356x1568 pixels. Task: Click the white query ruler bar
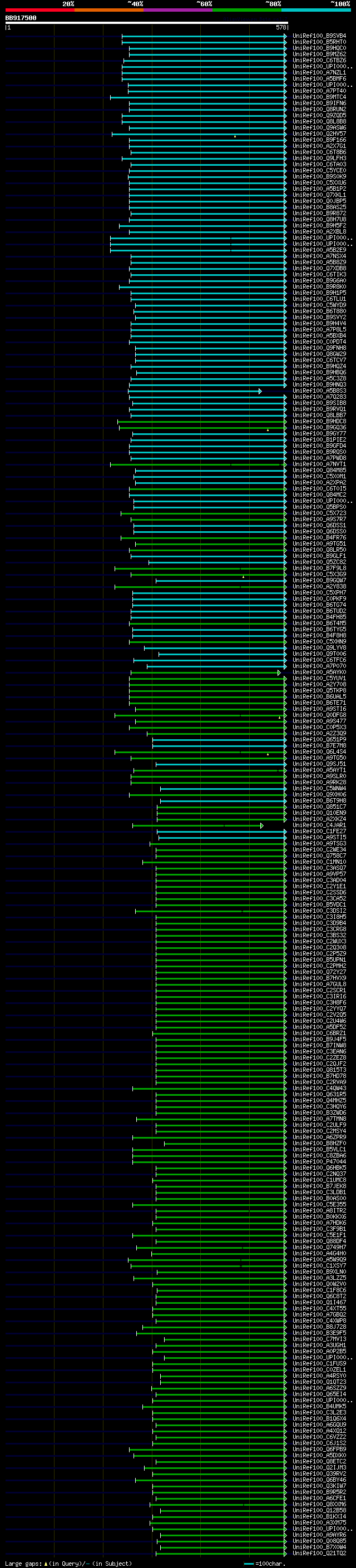(x=147, y=22)
